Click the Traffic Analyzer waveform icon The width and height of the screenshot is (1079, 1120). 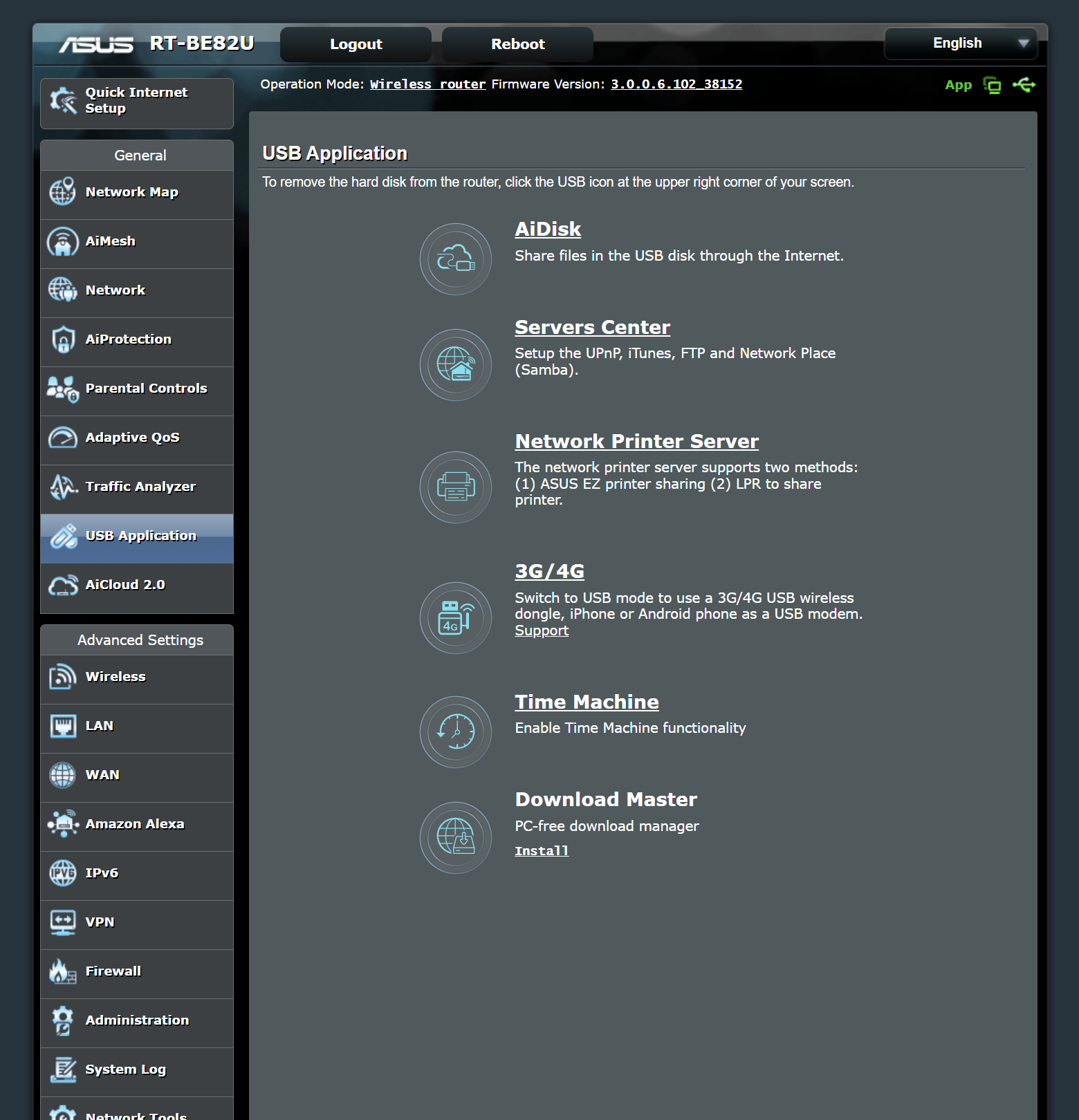63,487
